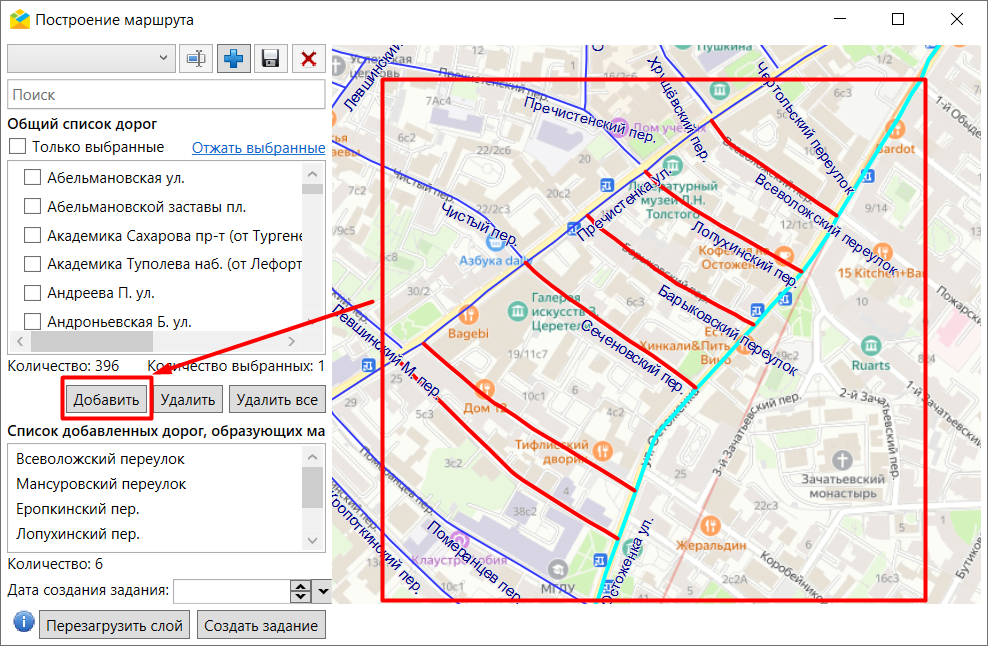Delete the route with the red X icon

(308, 59)
